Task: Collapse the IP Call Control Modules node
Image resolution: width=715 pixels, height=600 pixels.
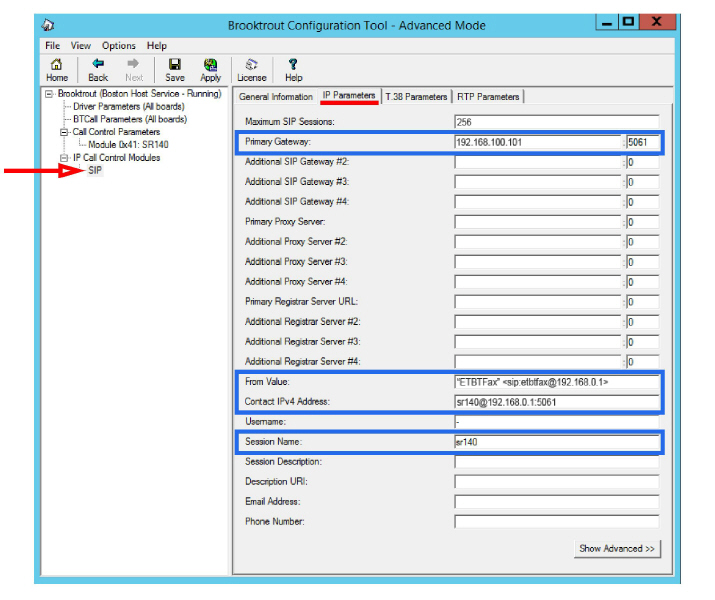Action: [63, 158]
